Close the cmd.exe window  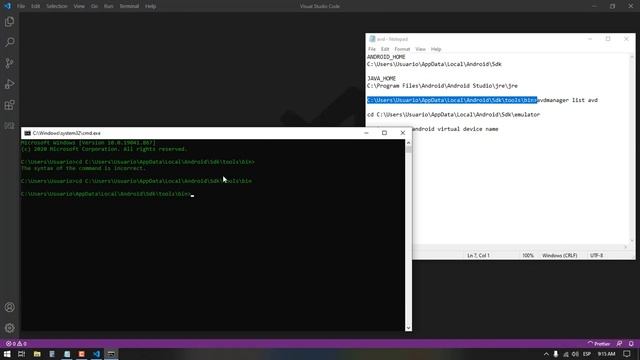[x=403, y=133]
